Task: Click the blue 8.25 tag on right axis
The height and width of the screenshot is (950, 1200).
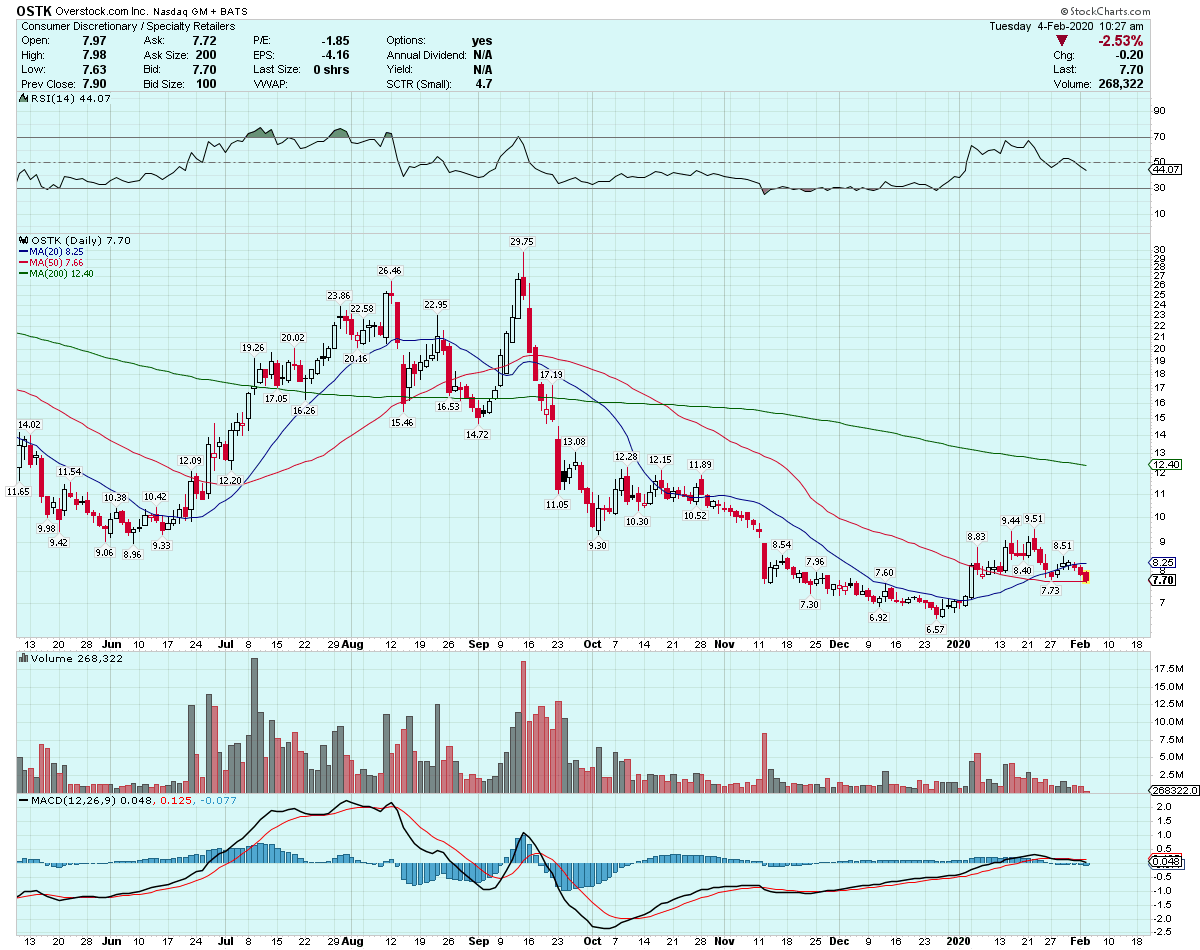Action: pyautogui.click(x=1161, y=563)
